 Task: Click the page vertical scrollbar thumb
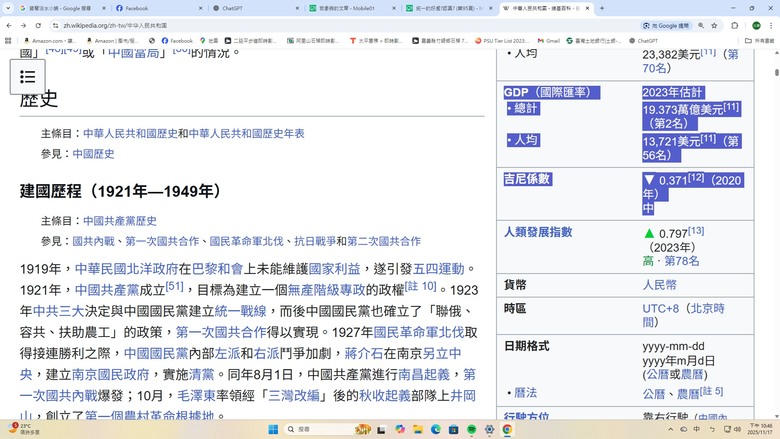(x=777, y=72)
